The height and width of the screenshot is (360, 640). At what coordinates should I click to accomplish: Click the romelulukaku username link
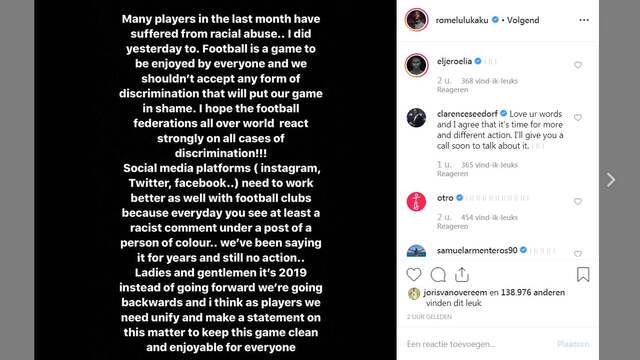point(462,20)
